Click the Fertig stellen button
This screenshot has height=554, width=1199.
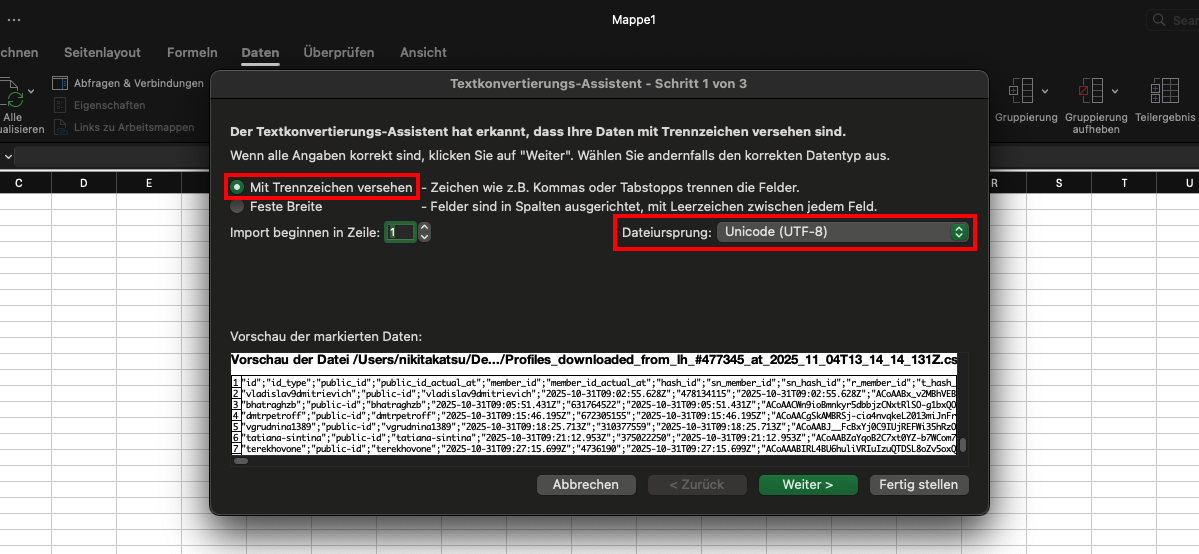918,484
